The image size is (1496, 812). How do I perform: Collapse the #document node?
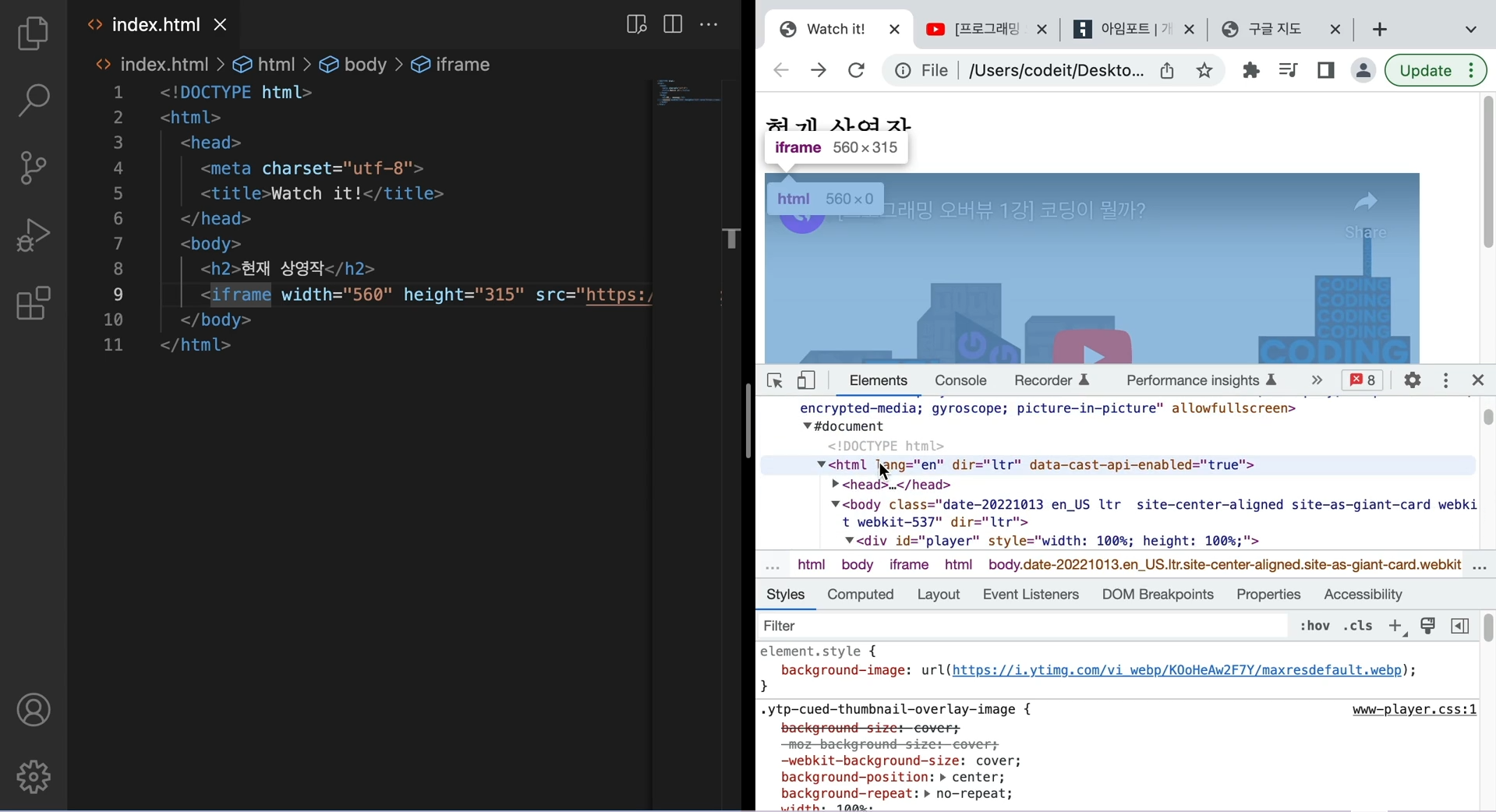tap(808, 426)
